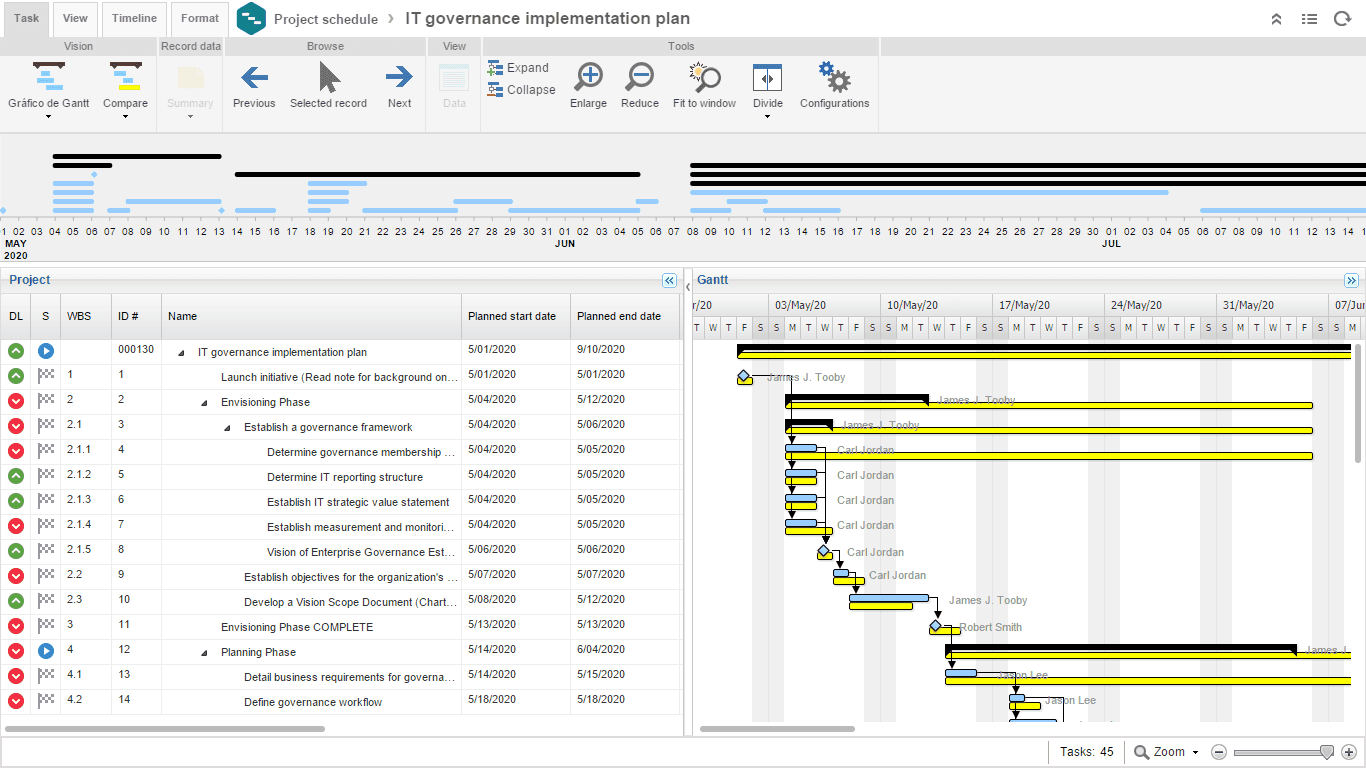Click the Tasks: 45 status entry
The width and height of the screenshot is (1366, 768).
(x=1087, y=752)
